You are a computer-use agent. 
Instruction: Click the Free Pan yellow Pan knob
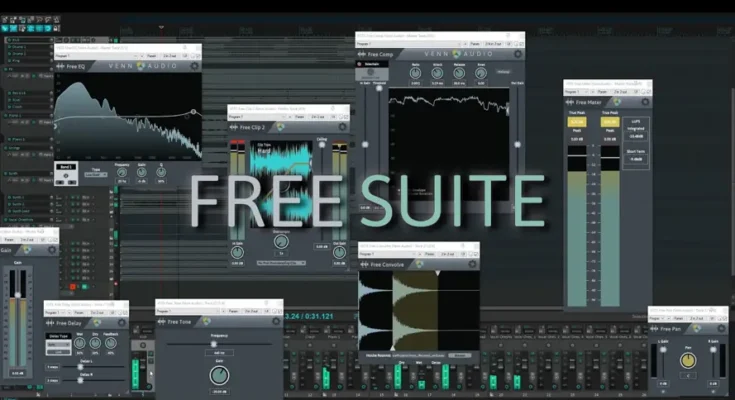click(x=688, y=360)
